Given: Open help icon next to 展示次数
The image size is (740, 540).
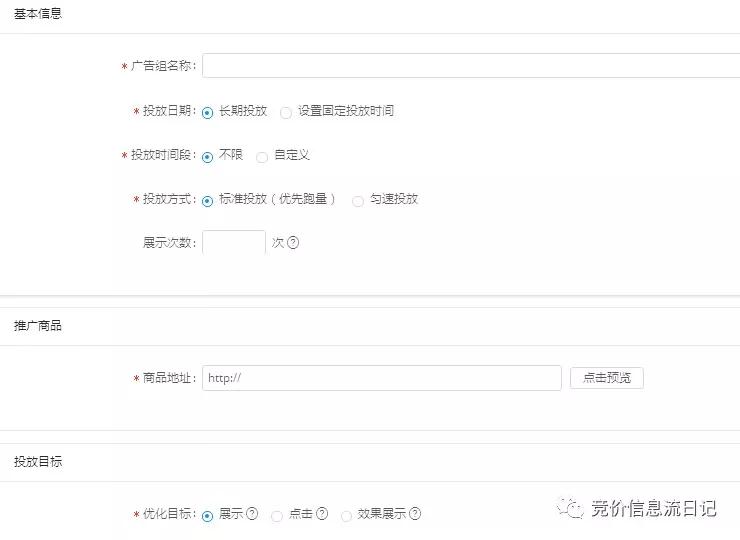Looking at the screenshot, I should pyautogui.click(x=293, y=243).
